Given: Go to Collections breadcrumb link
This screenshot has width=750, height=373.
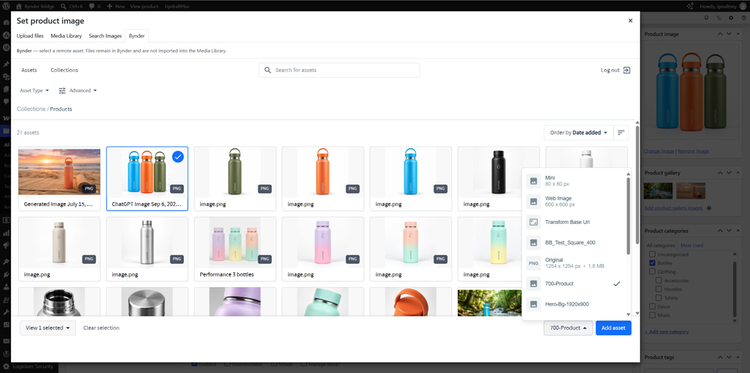Looking at the screenshot, I should click(x=31, y=109).
